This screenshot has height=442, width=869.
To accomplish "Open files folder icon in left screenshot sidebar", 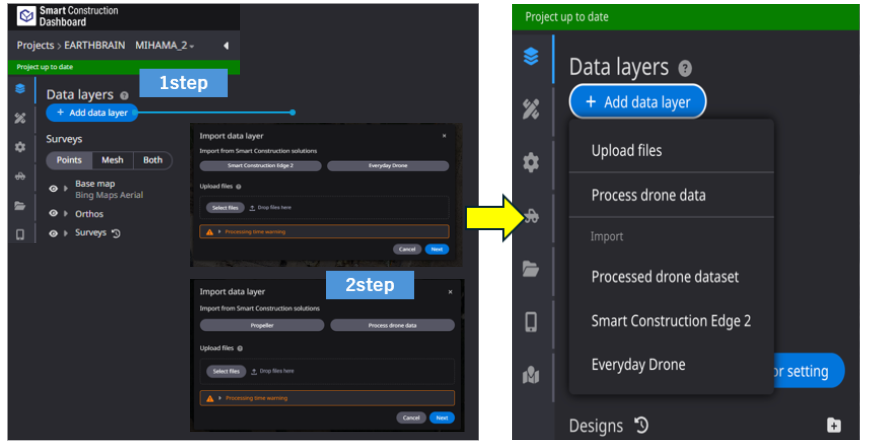I will (x=21, y=205).
